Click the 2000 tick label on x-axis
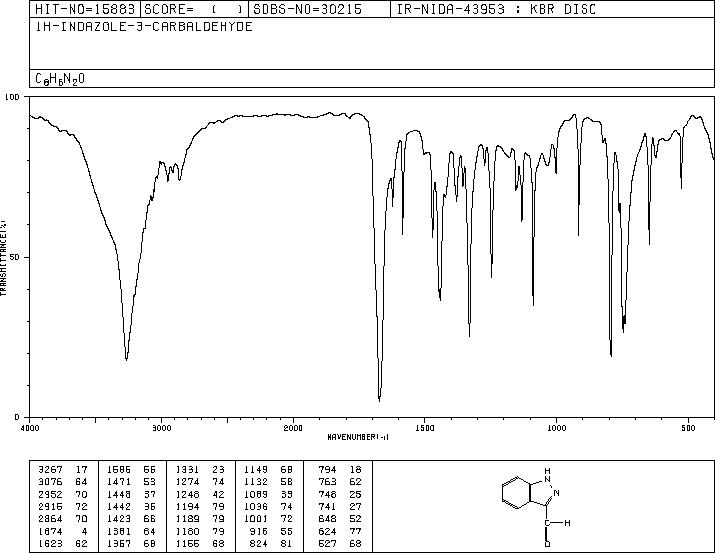Viewport: 715px width, 553px height. pyautogui.click(x=293, y=428)
